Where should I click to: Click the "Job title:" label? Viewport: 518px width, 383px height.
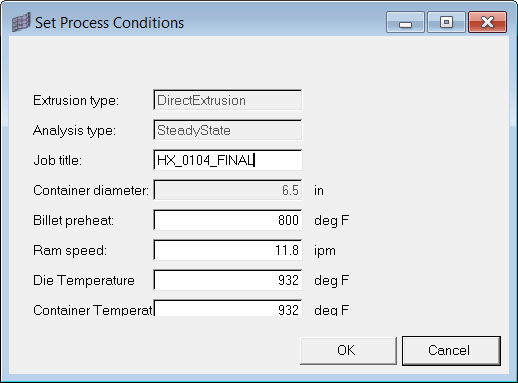point(57,160)
